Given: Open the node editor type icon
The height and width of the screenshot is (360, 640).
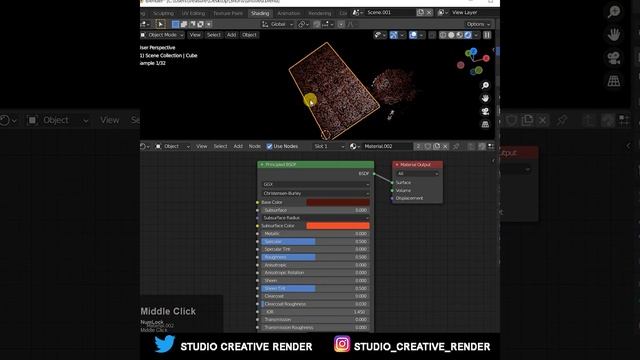Looking at the screenshot, I should (144, 146).
